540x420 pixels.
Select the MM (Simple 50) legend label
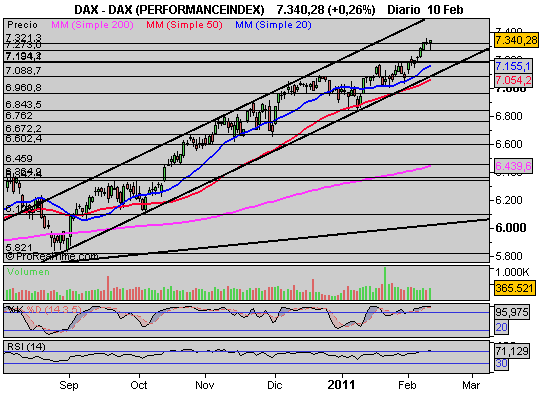pos(184,25)
